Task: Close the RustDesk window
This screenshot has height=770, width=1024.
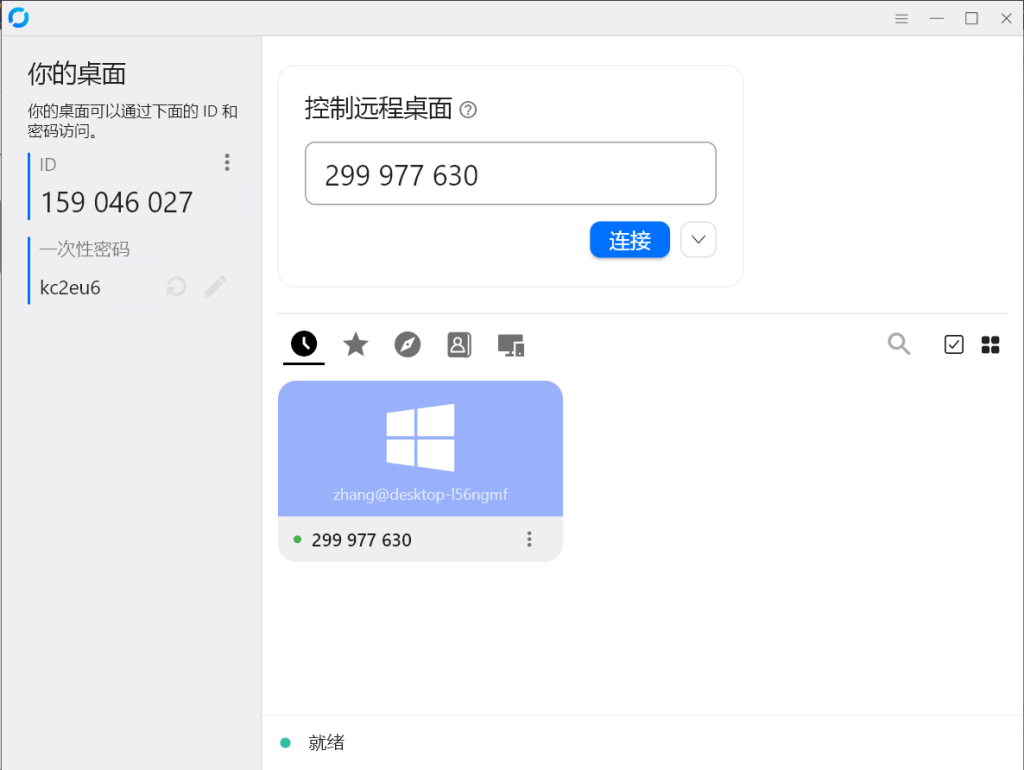Action: click(1006, 18)
